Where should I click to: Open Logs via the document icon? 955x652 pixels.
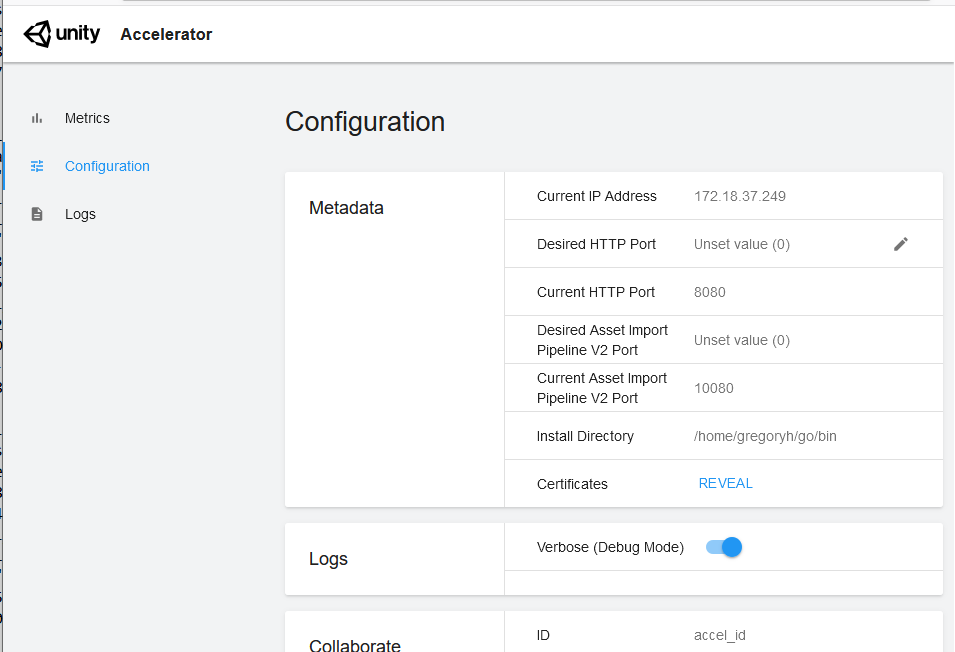tap(37, 213)
